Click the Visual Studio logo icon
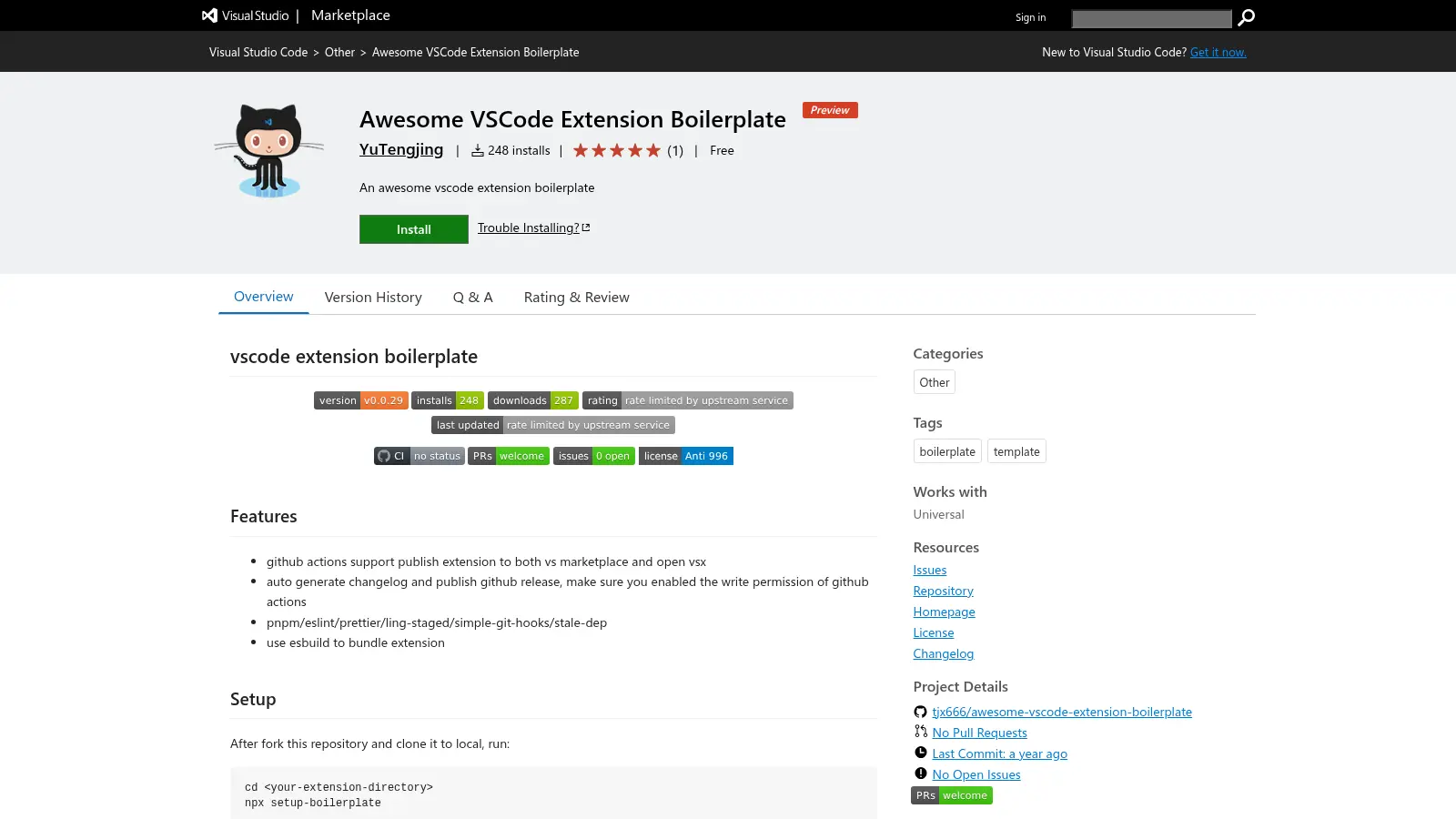 pos(209,15)
